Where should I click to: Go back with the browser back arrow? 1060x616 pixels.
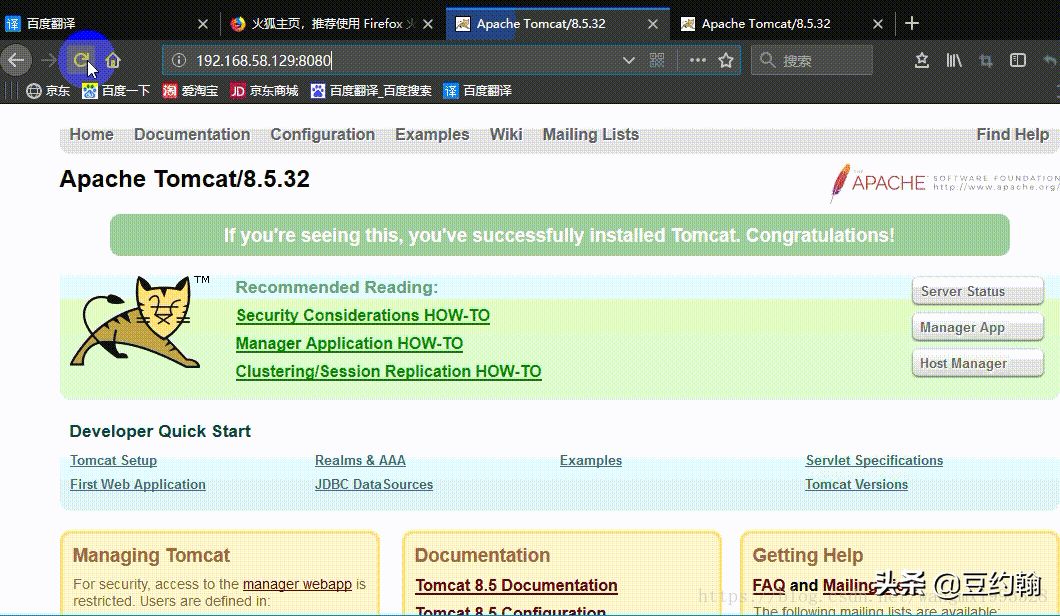16,60
